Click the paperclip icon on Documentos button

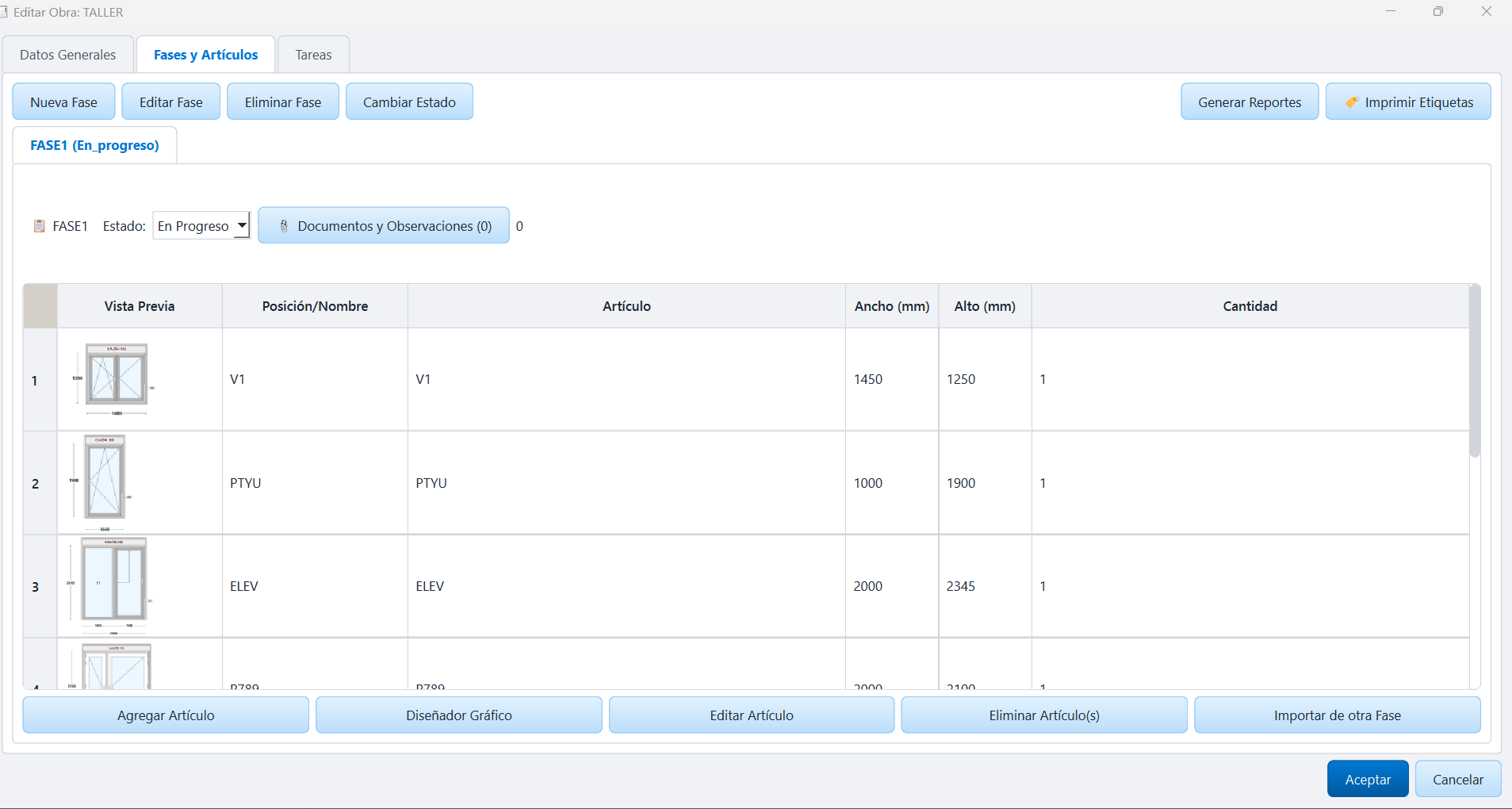284,226
